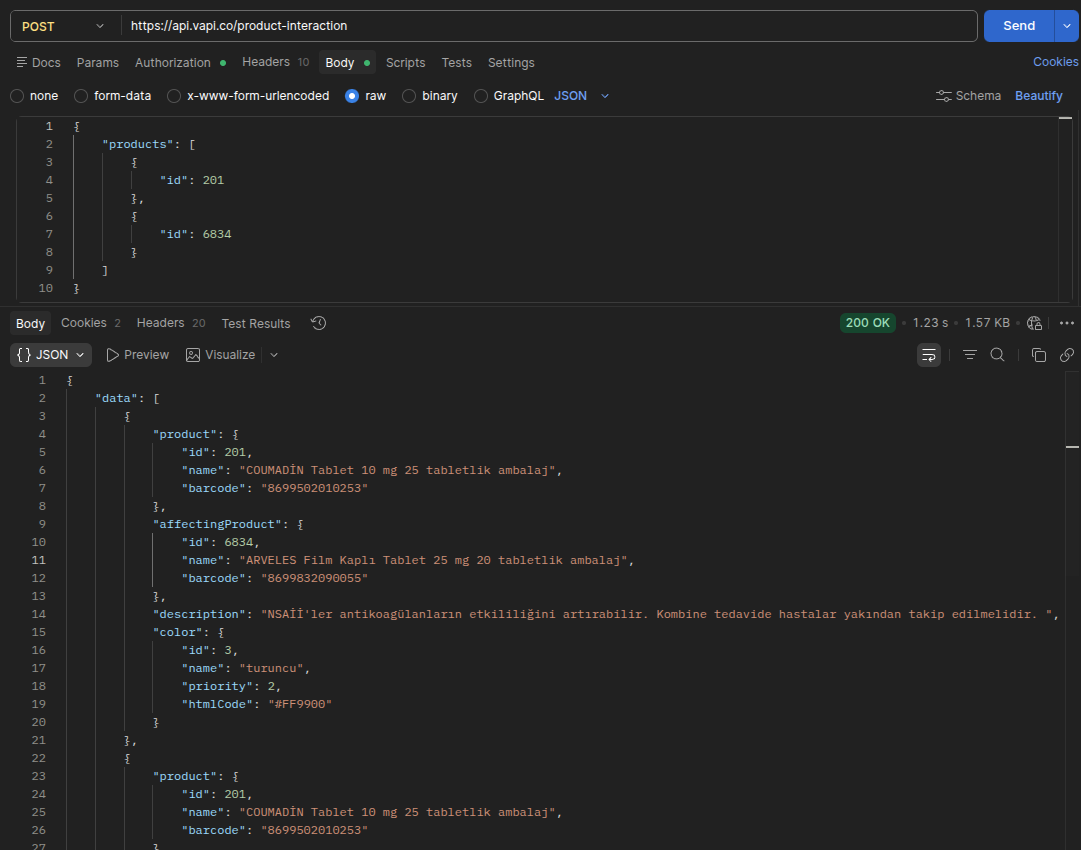Open the POST method dropdown
Image resolution: width=1081 pixels, height=850 pixels.
[64, 26]
